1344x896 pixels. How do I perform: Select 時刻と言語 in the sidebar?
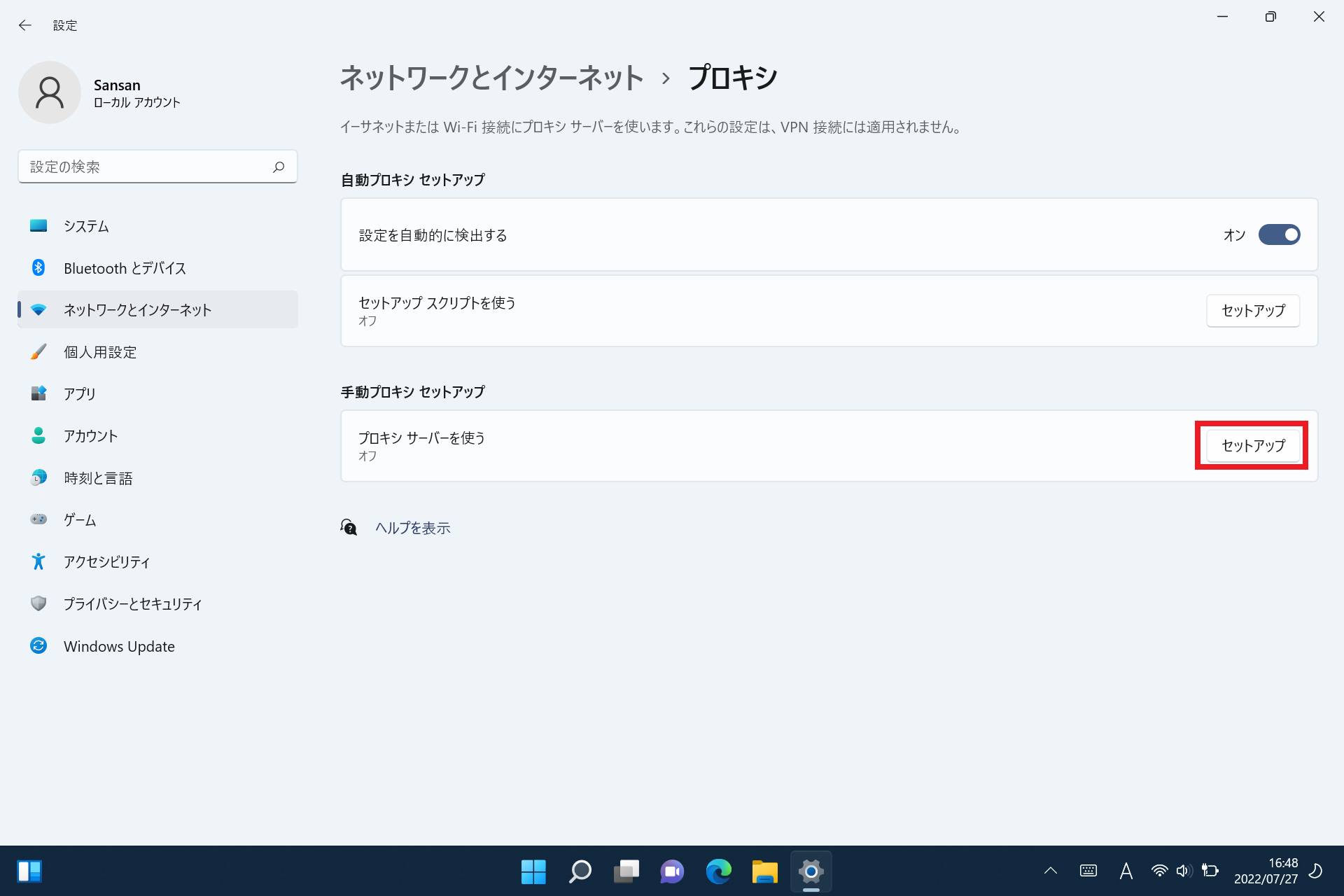(98, 478)
